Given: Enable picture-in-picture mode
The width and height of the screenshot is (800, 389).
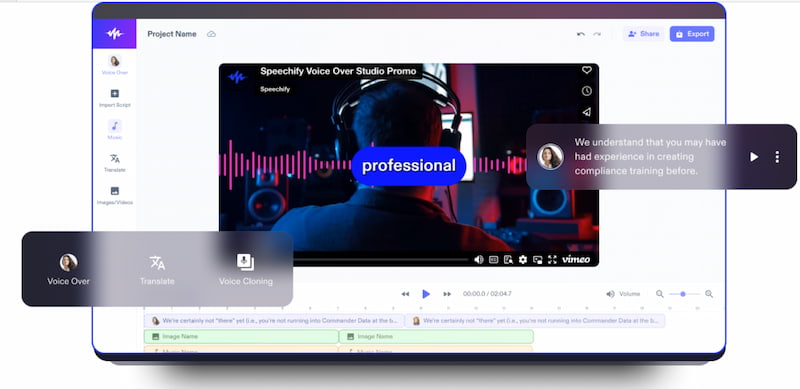Looking at the screenshot, I should (537, 259).
